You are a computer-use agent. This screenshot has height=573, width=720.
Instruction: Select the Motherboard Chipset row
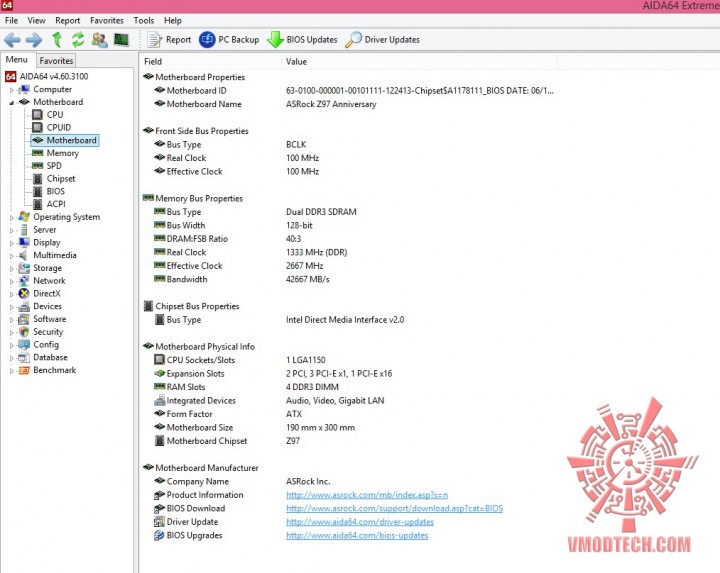click(227, 441)
